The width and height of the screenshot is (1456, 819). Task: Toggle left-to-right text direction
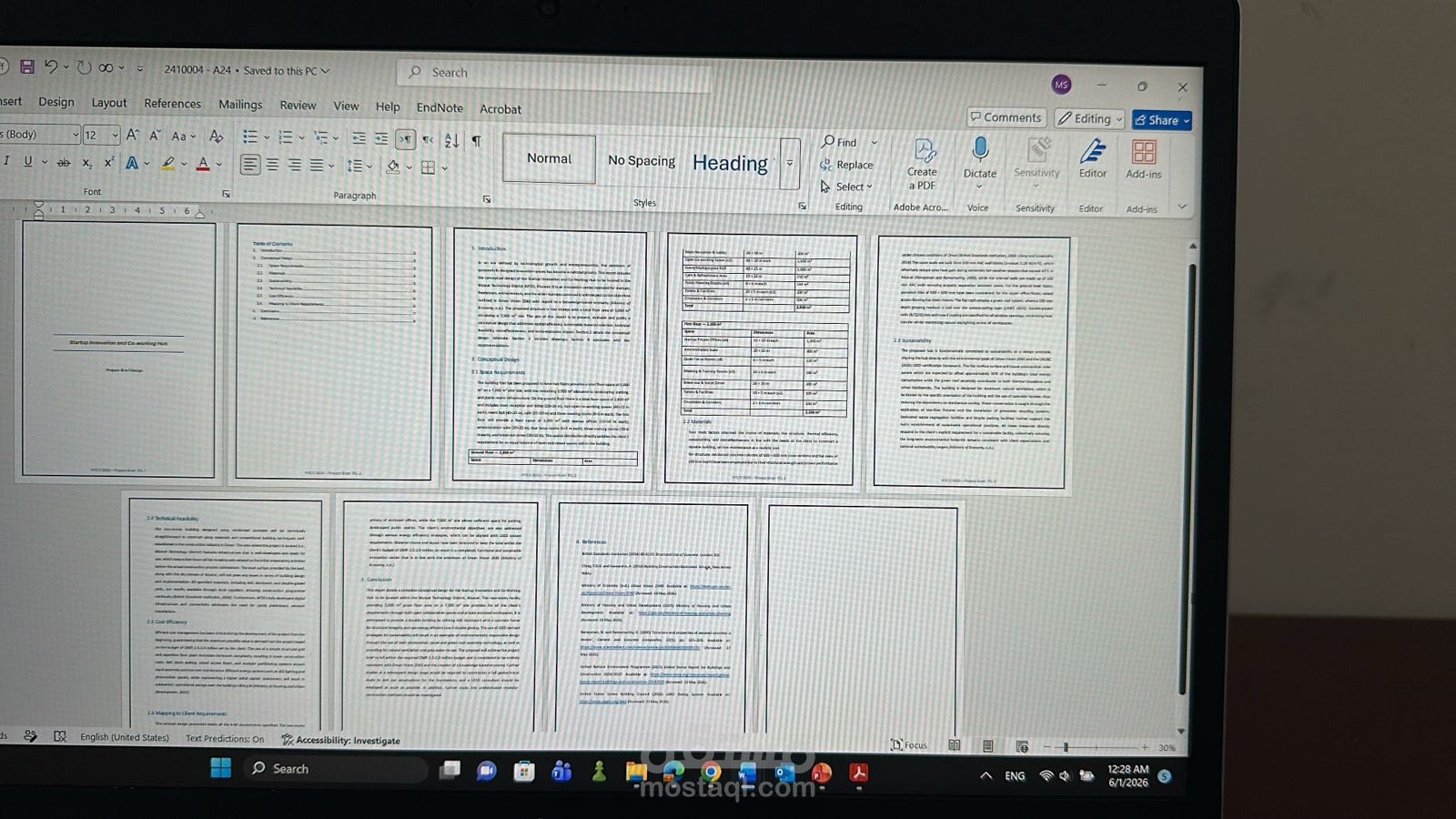(x=405, y=139)
